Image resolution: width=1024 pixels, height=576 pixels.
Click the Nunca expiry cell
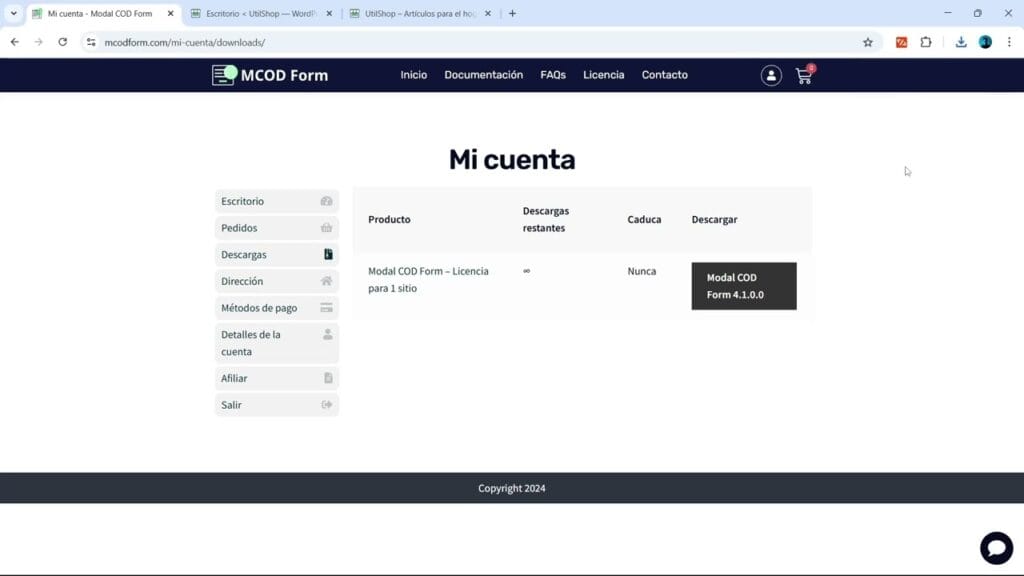tap(642, 271)
